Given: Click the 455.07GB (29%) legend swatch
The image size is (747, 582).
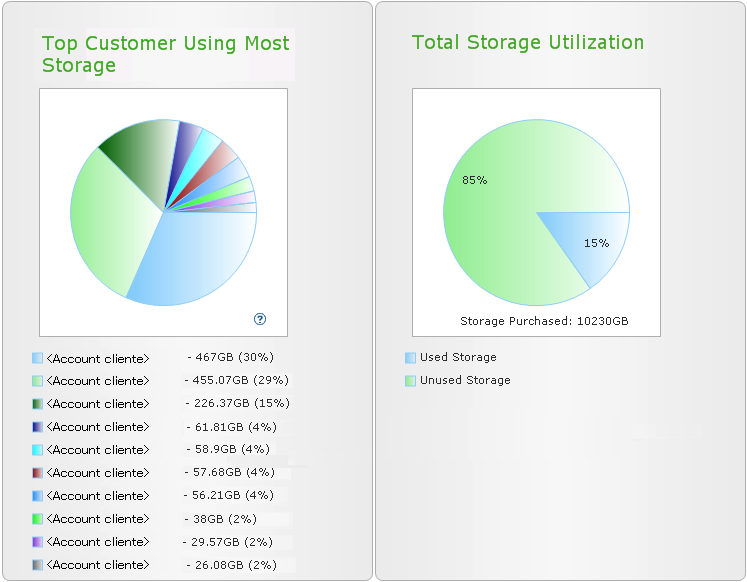Looking at the screenshot, I should 38,380.
